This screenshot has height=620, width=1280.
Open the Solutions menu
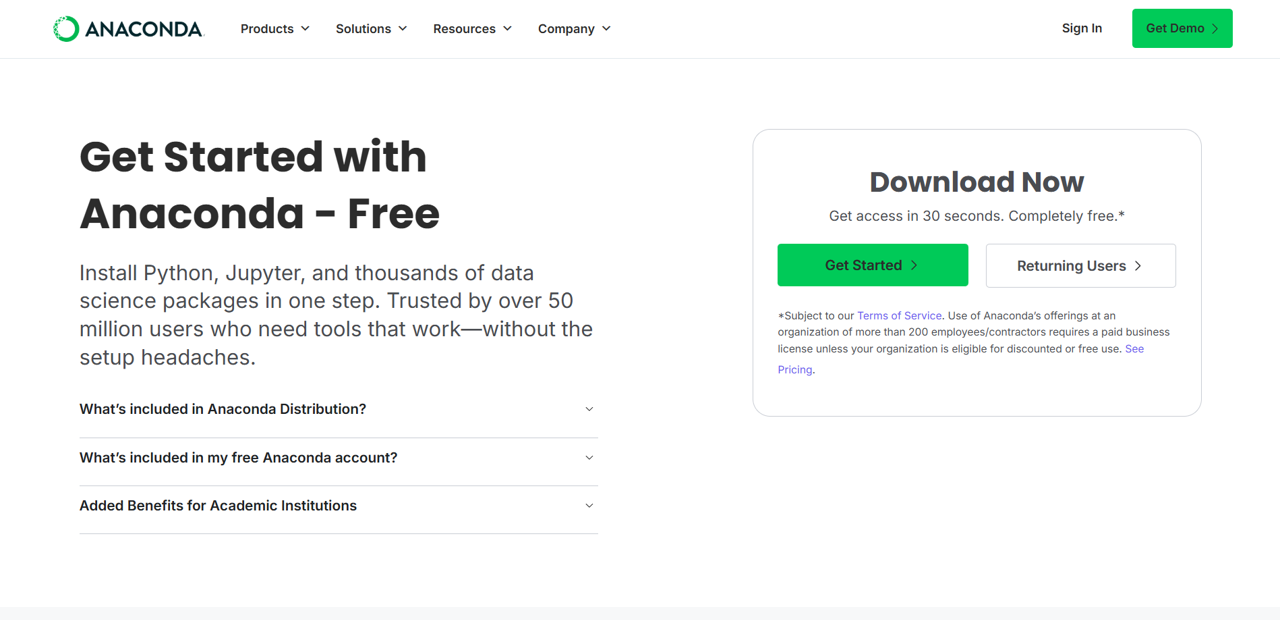click(x=362, y=29)
